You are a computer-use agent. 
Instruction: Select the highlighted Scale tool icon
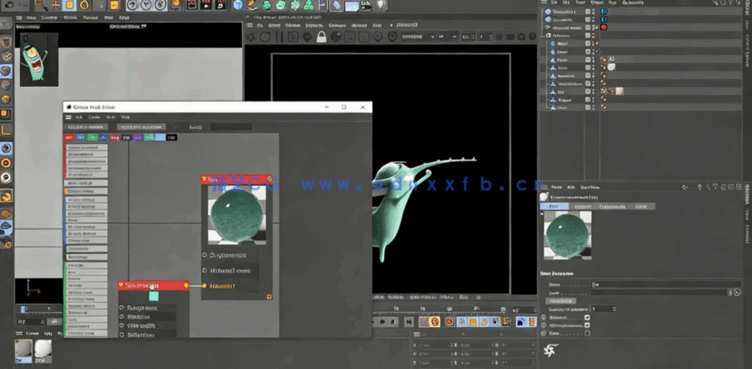point(70,5)
